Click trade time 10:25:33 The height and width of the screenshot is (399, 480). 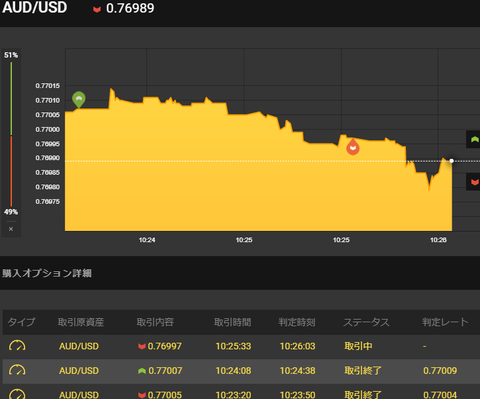[233, 346]
